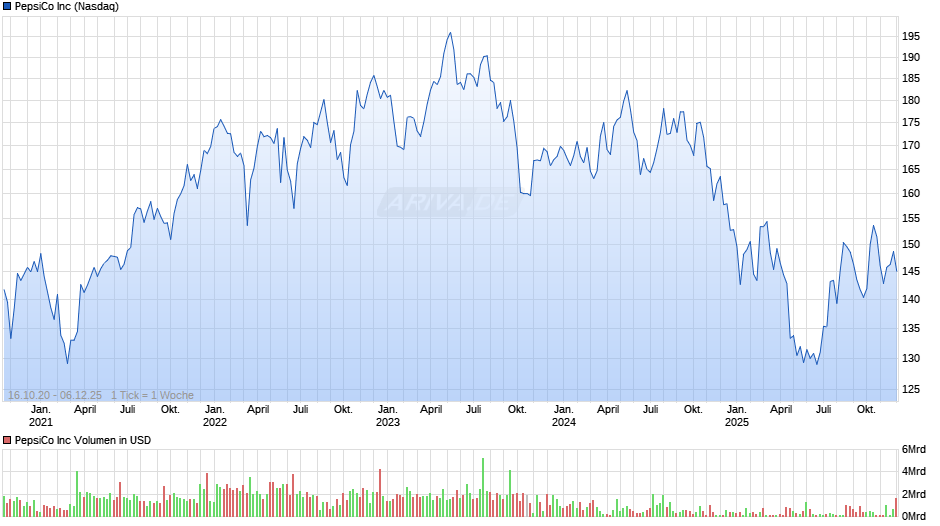Select the 150 price axis label

911,245
